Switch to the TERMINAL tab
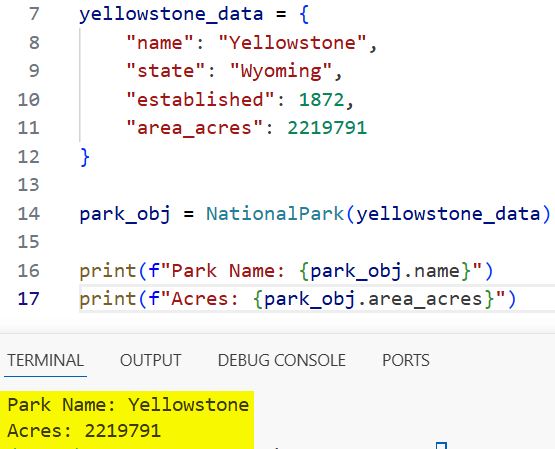This screenshot has width=555, height=449. [x=45, y=360]
